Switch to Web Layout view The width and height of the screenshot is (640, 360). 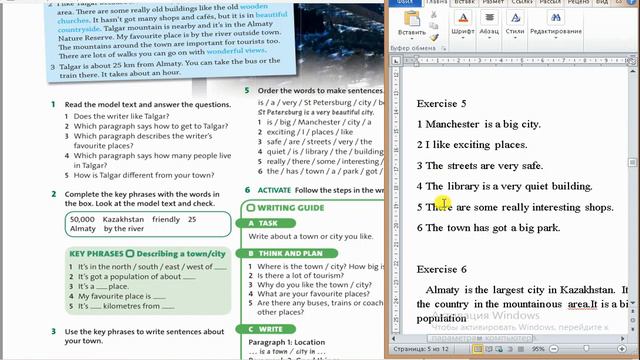tap(499, 349)
